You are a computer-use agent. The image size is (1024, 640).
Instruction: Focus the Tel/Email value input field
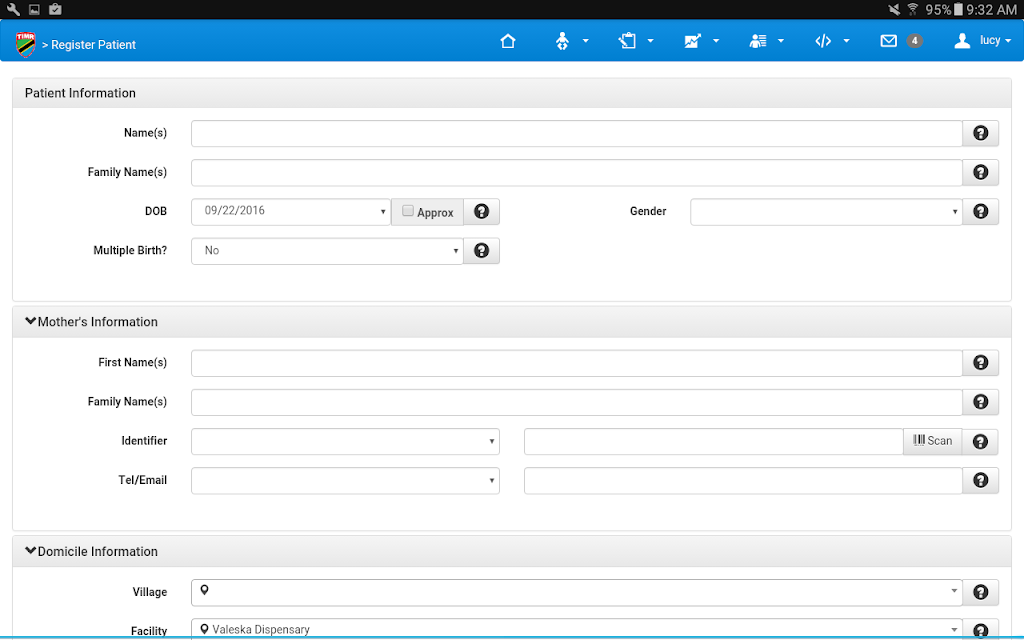coord(743,481)
